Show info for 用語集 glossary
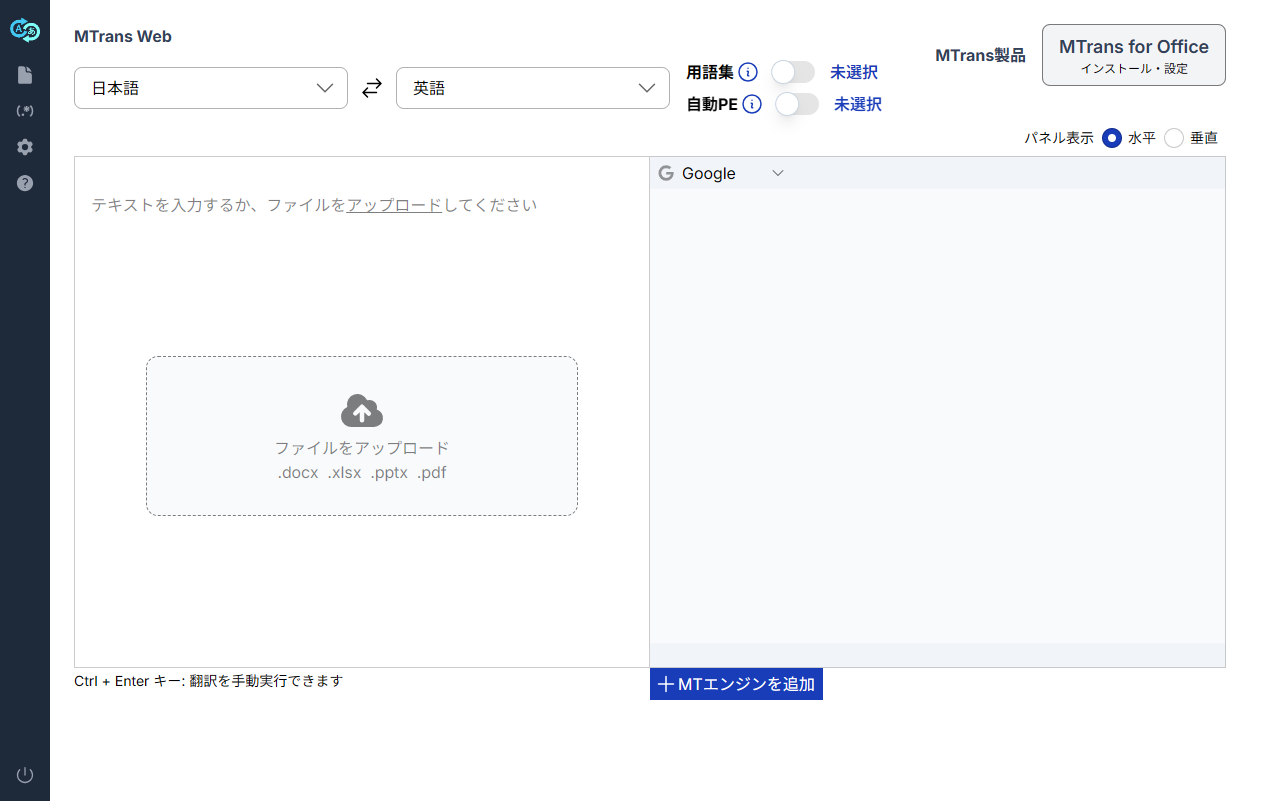 pos(748,72)
